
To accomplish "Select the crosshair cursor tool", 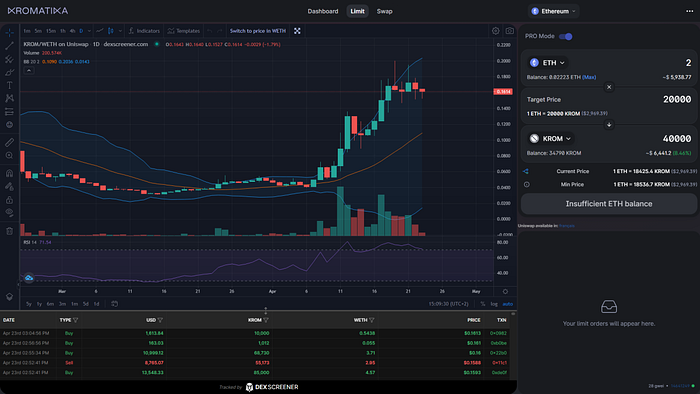I will pyautogui.click(x=9, y=33).
